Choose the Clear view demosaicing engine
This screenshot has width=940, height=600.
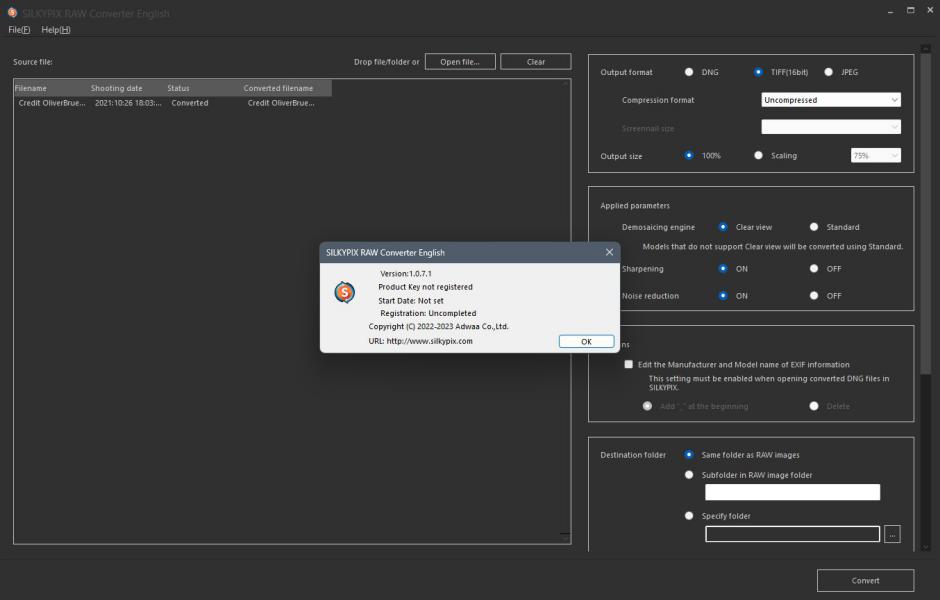(x=723, y=227)
